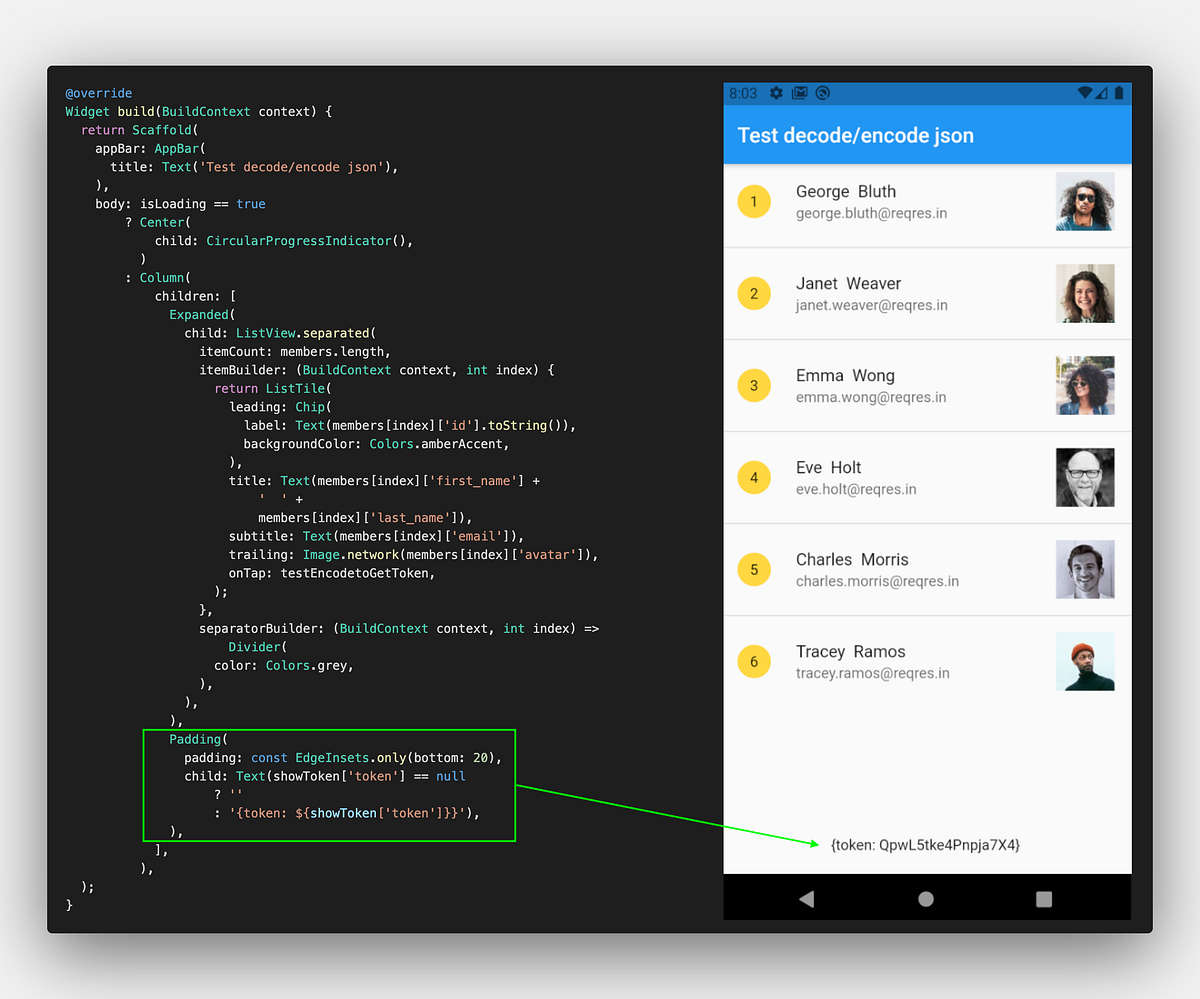Tap the Recent apps square button
The height and width of the screenshot is (999, 1200).
tap(1043, 899)
